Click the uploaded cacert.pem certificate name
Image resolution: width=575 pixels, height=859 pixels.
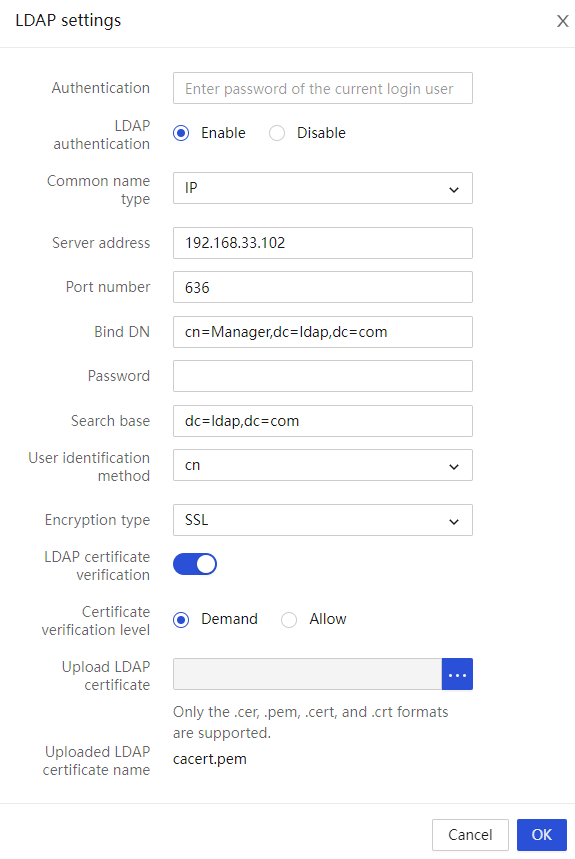pyautogui.click(x=210, y=759)
